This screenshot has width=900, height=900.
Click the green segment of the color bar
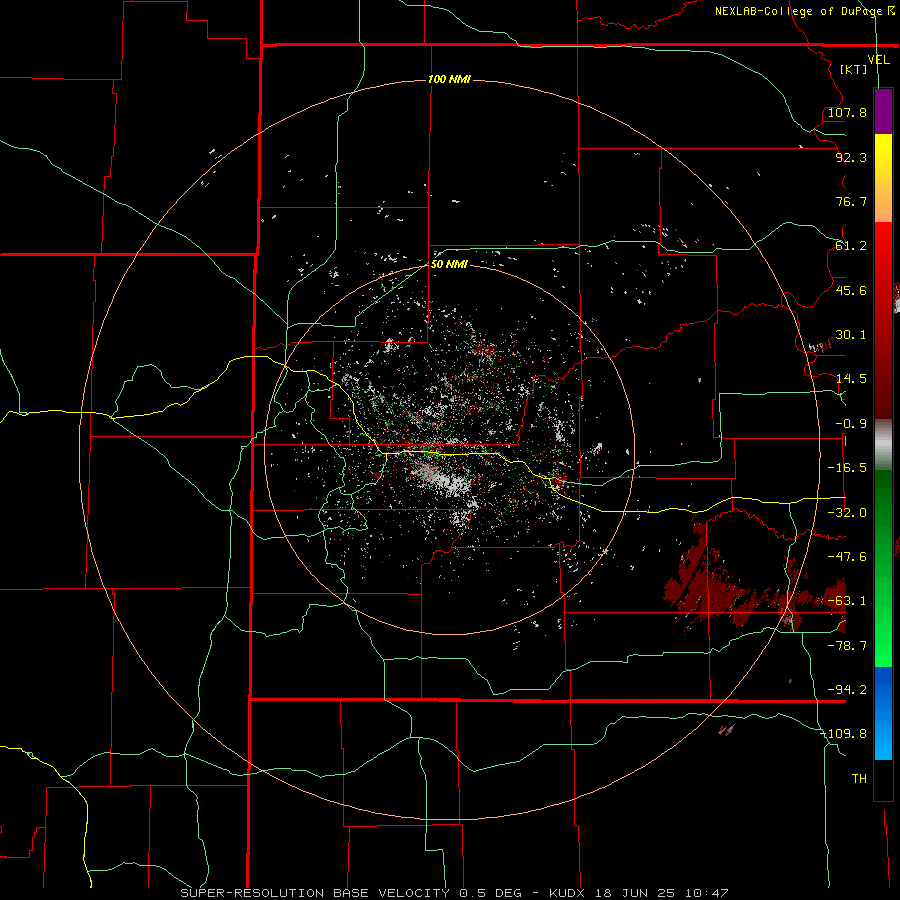click(883, 568)
